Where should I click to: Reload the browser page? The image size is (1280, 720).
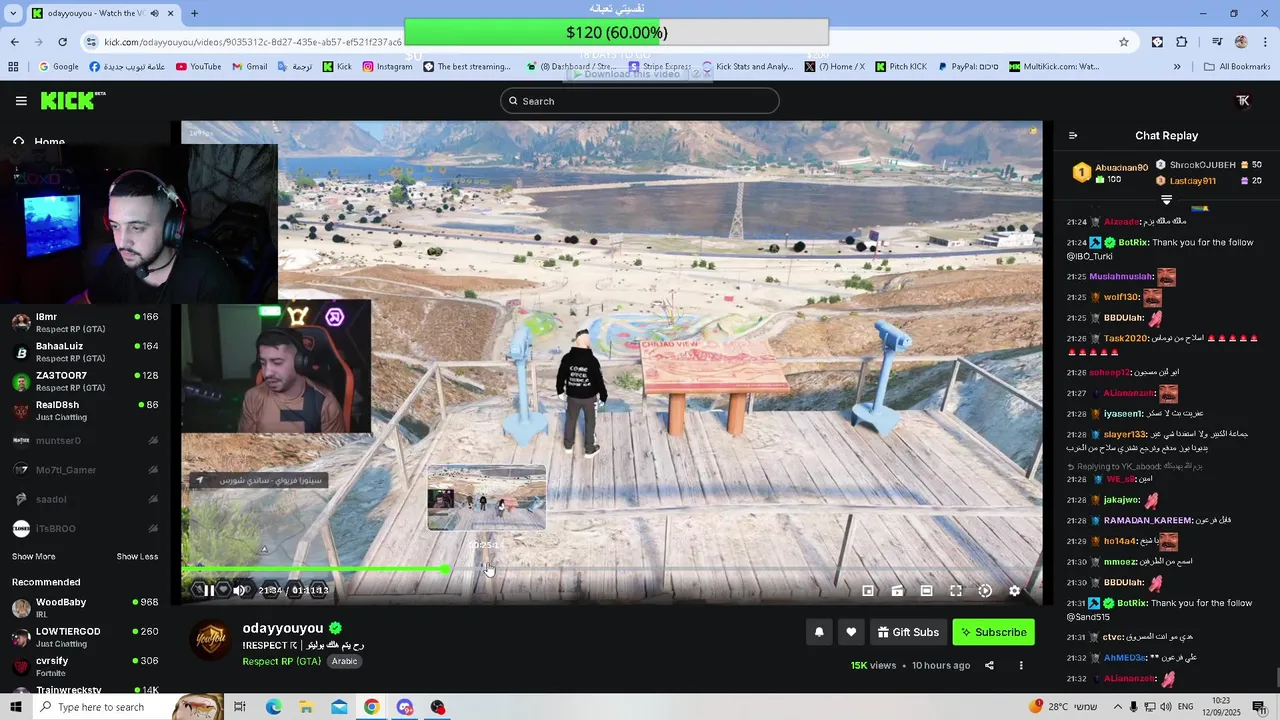pos(62,42)
